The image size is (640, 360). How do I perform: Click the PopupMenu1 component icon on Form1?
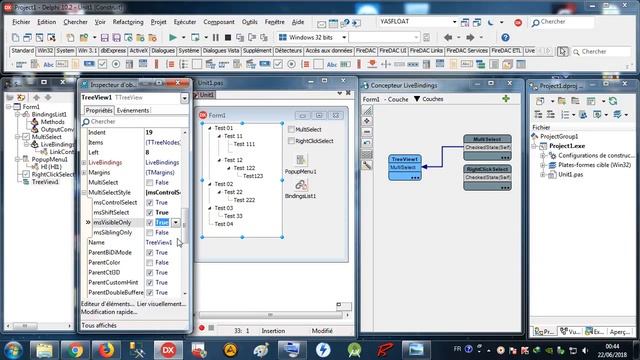tap(301, 160)
